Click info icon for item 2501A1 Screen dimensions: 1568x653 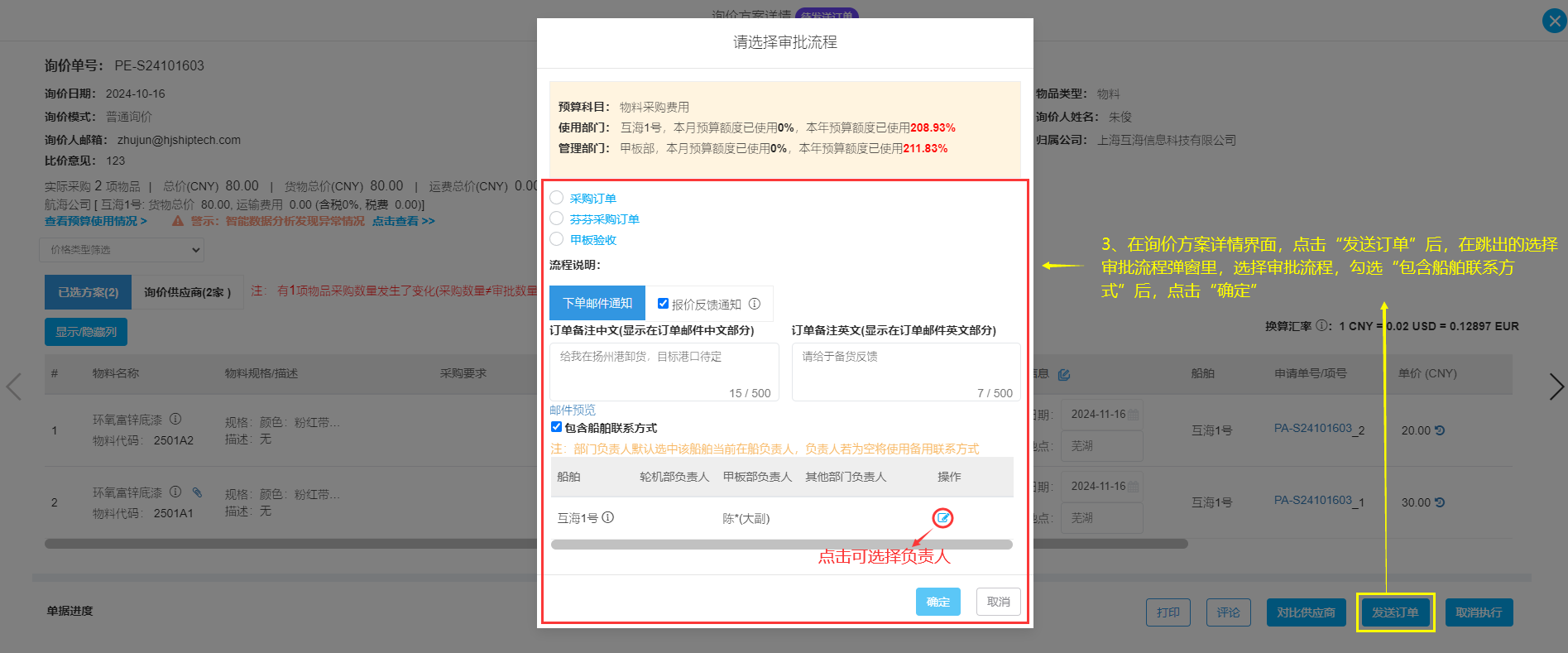(x=175, y=492)
